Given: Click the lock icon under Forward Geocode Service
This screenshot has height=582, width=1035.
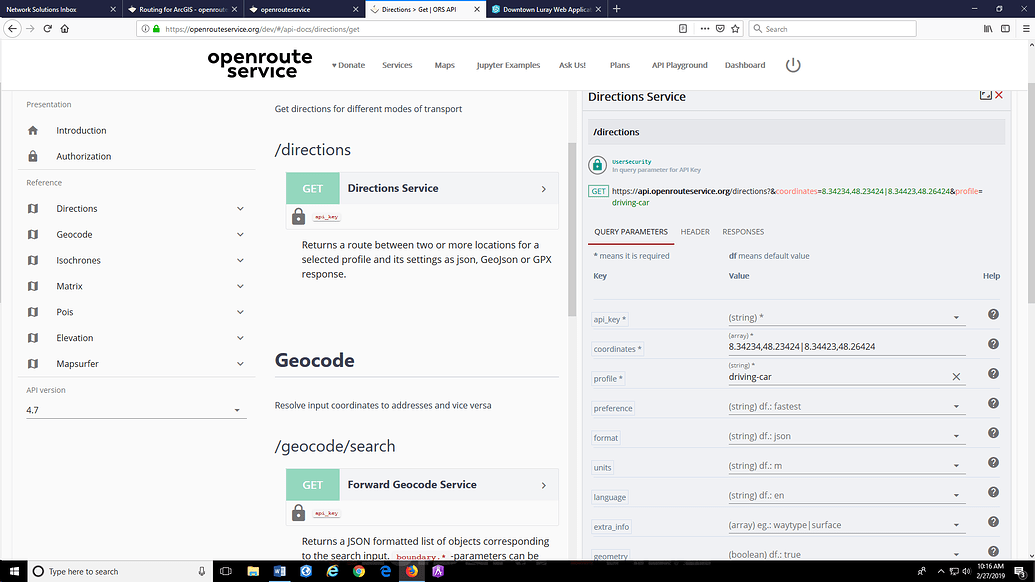Looking at the screenshot, I should pos(298,513).
